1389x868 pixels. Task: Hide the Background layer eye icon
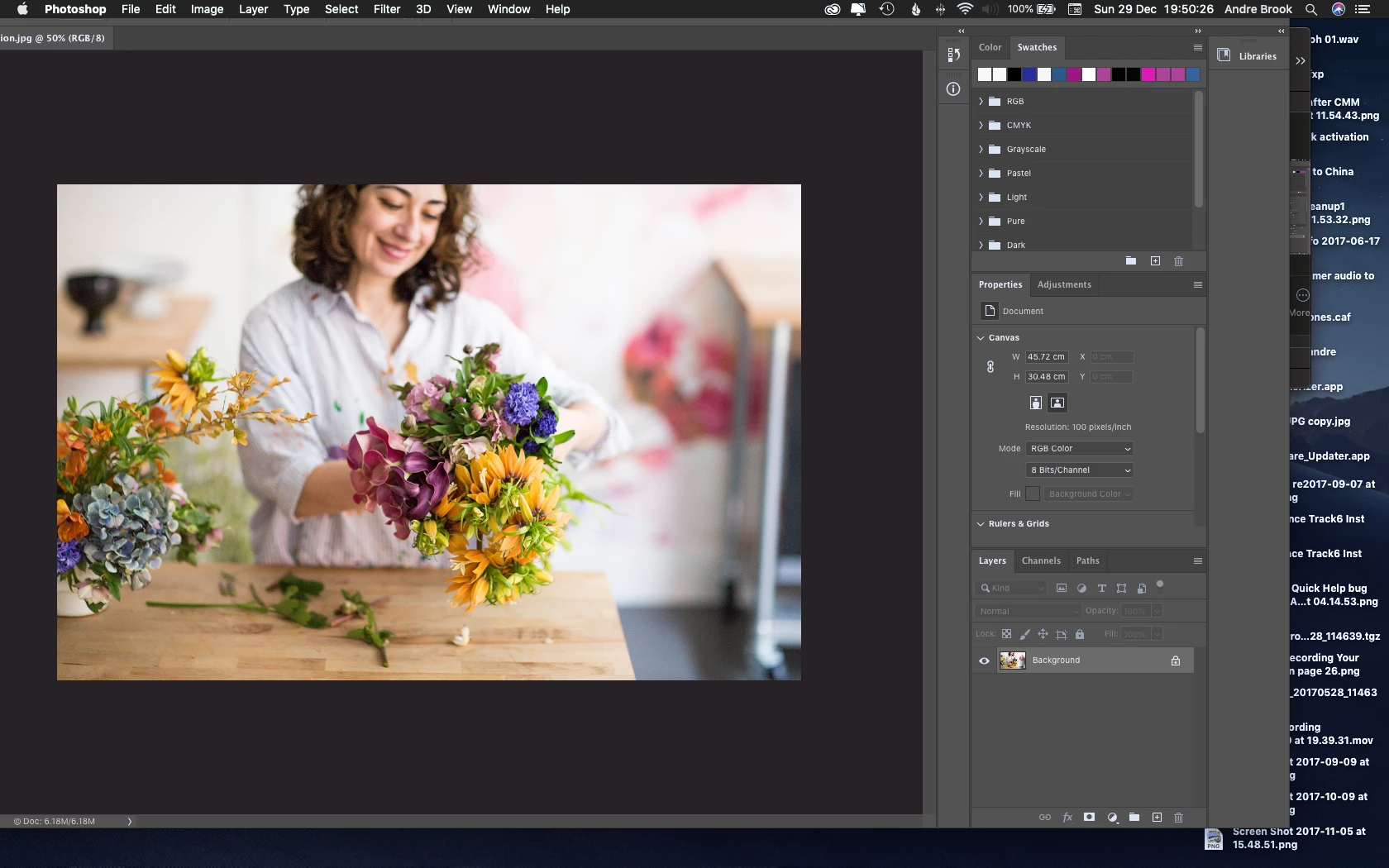984,661
